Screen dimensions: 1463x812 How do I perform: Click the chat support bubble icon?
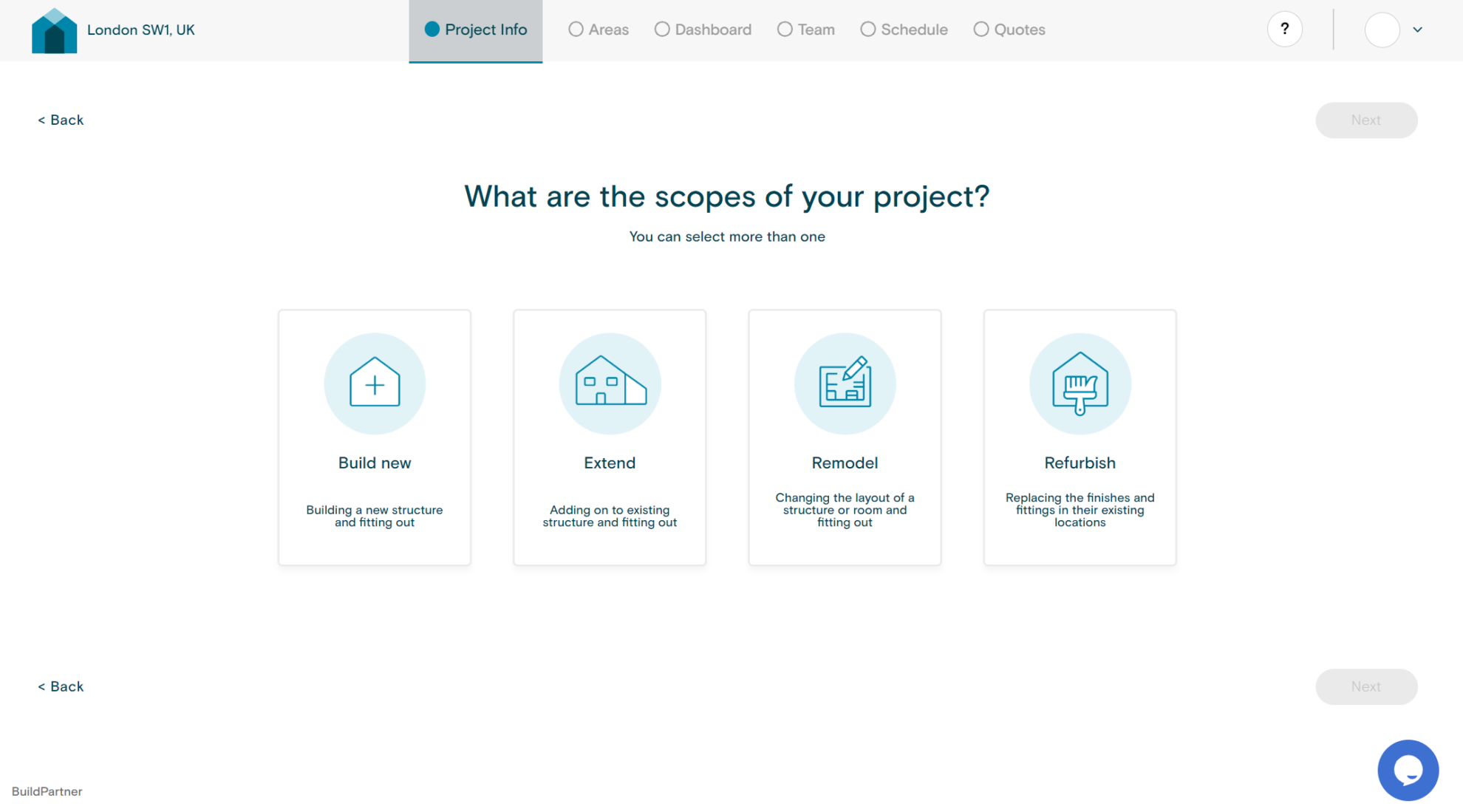1411,770
